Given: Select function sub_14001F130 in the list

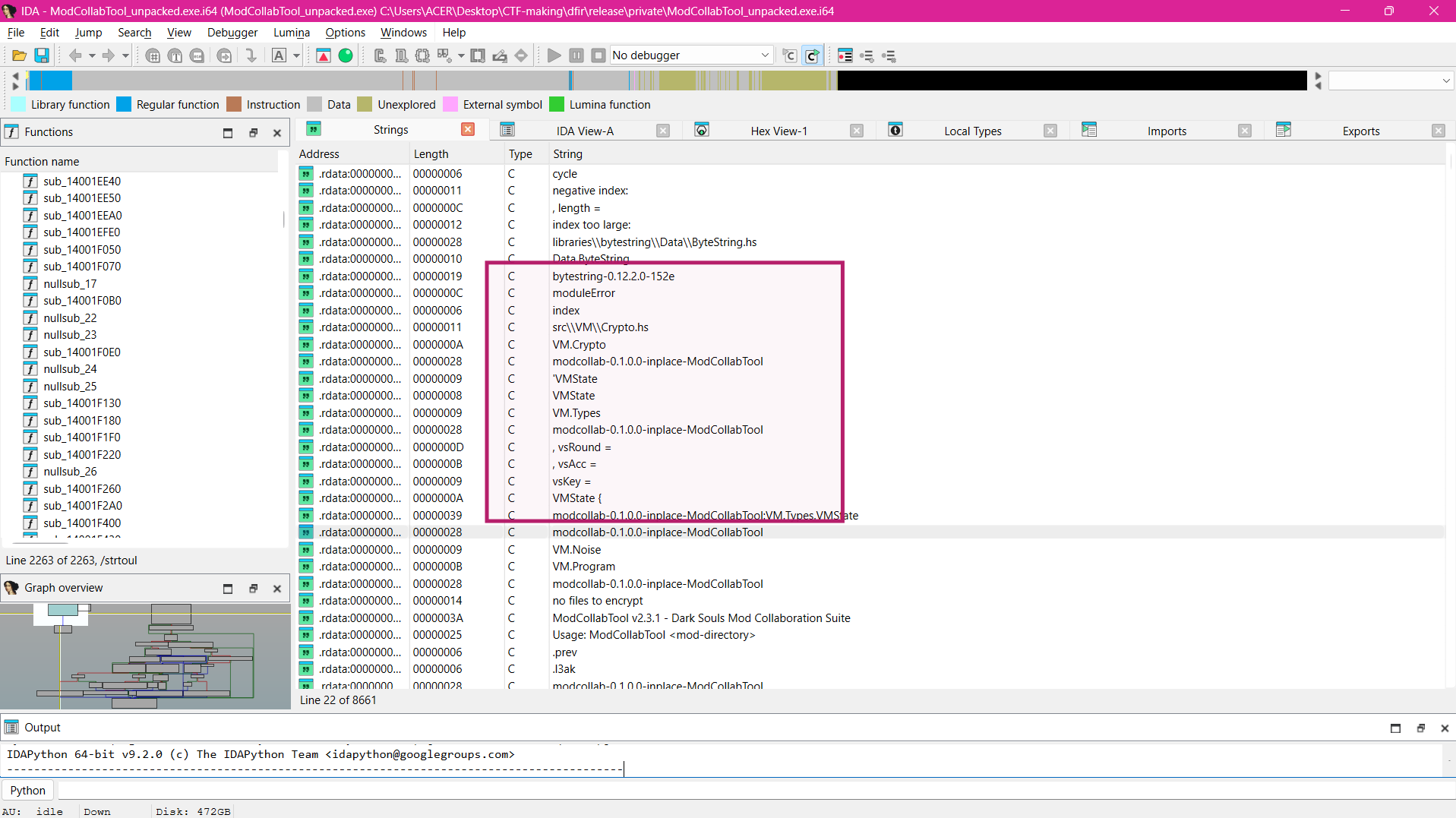Looking at the screenshot, I should (x=82, y=403).
